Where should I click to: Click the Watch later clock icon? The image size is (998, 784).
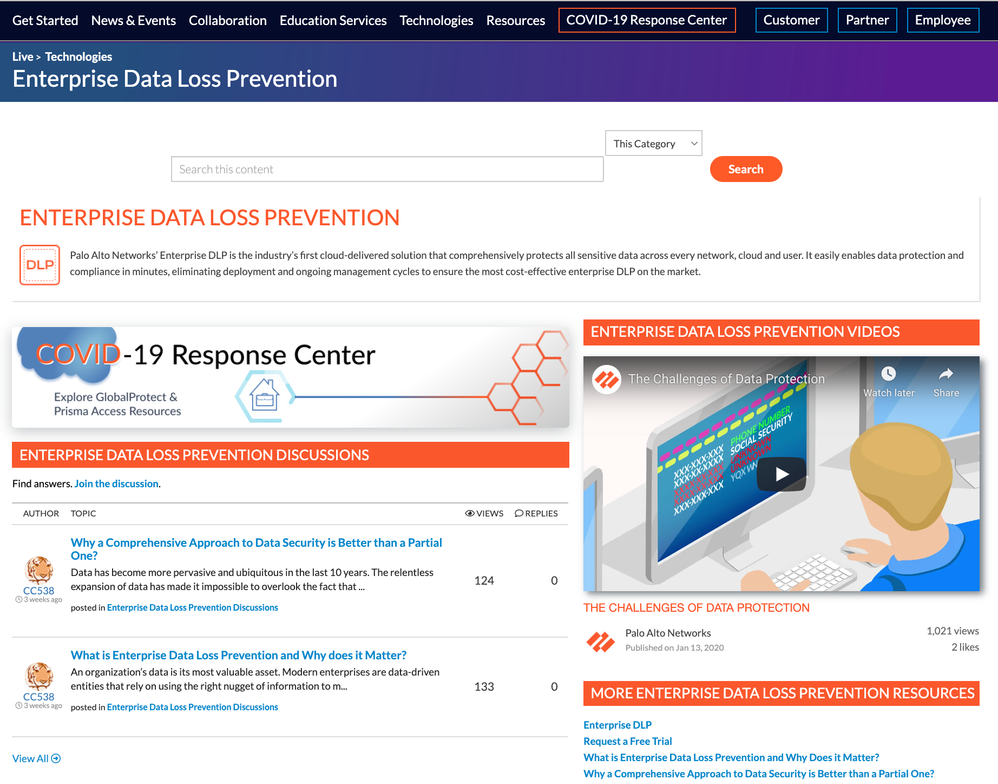888,374
